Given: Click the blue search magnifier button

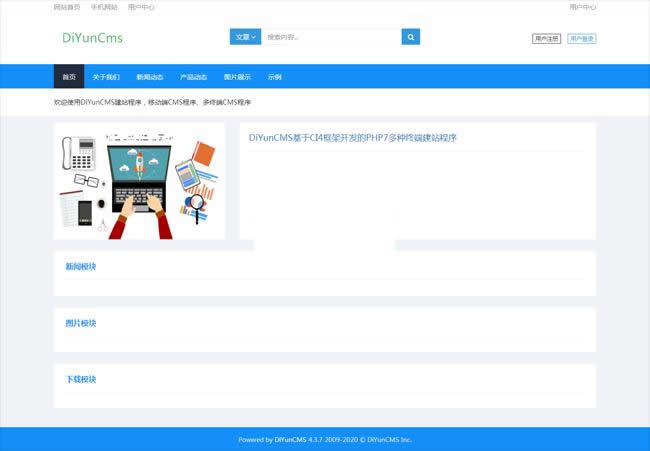Looking at the screenshot, I should click(410, 37).
